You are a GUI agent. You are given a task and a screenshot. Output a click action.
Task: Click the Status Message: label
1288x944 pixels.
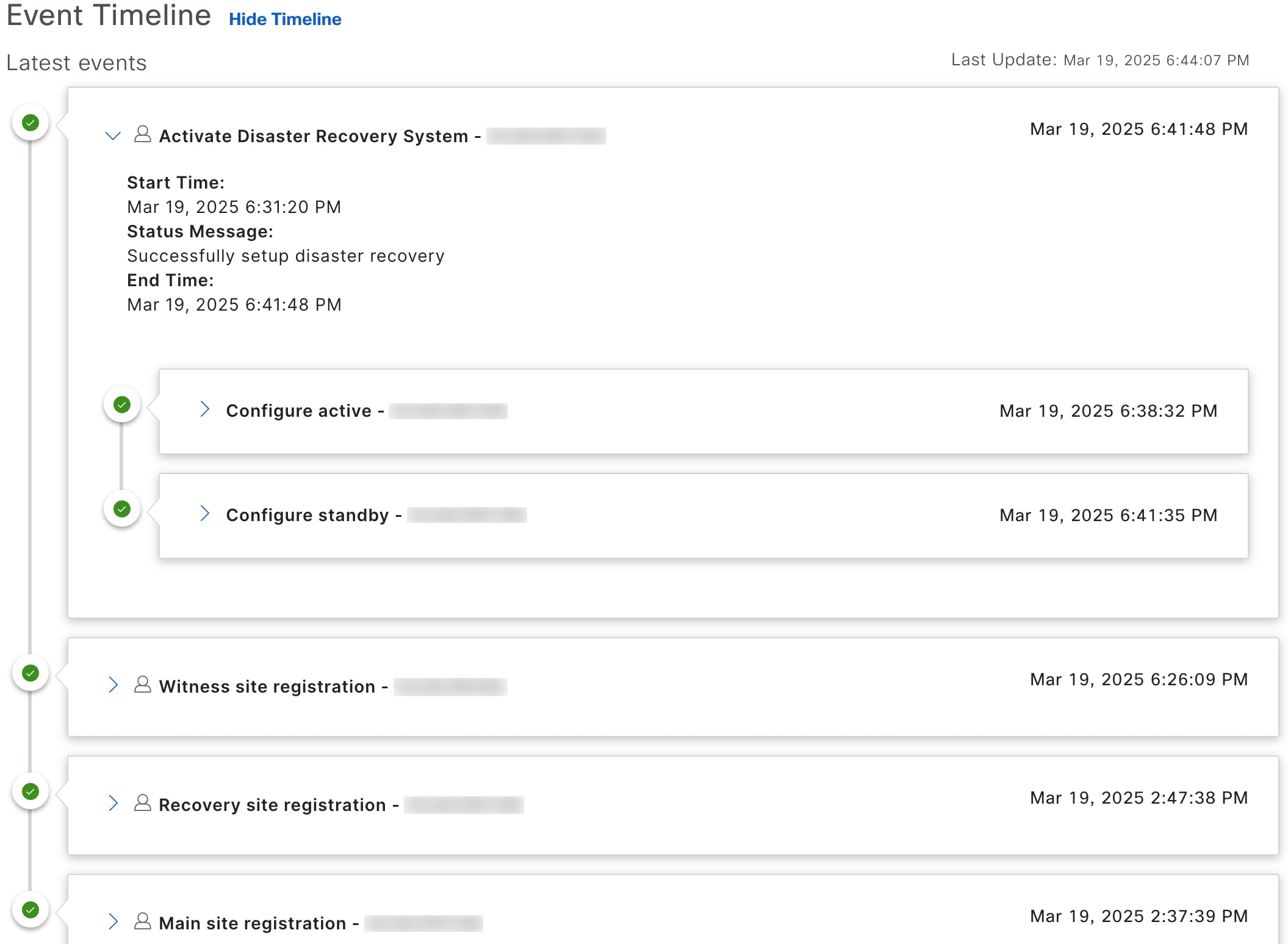pyautogui.click(x=200, y=231)
